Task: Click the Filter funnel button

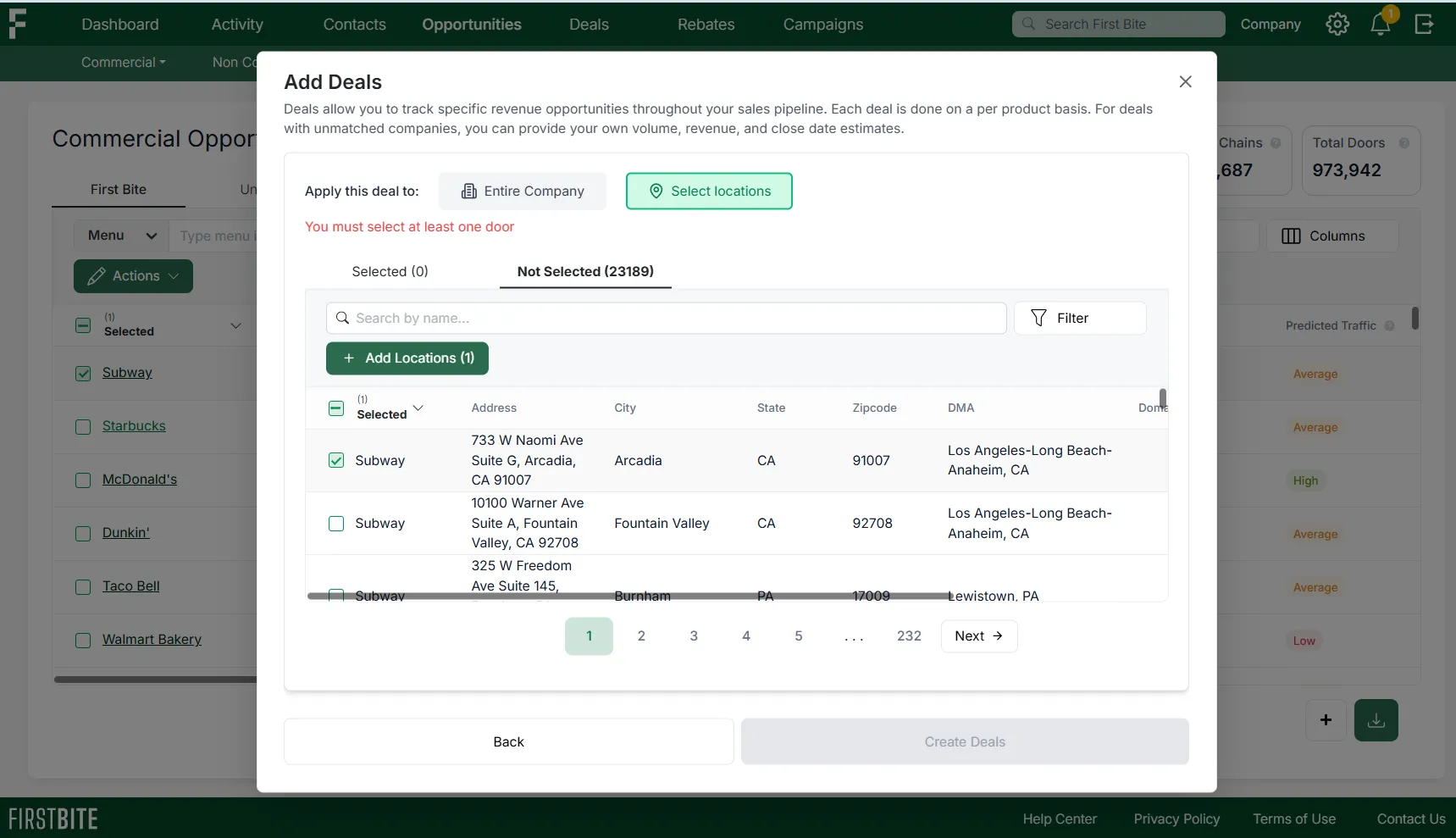Action: [x=1080, y=319]
